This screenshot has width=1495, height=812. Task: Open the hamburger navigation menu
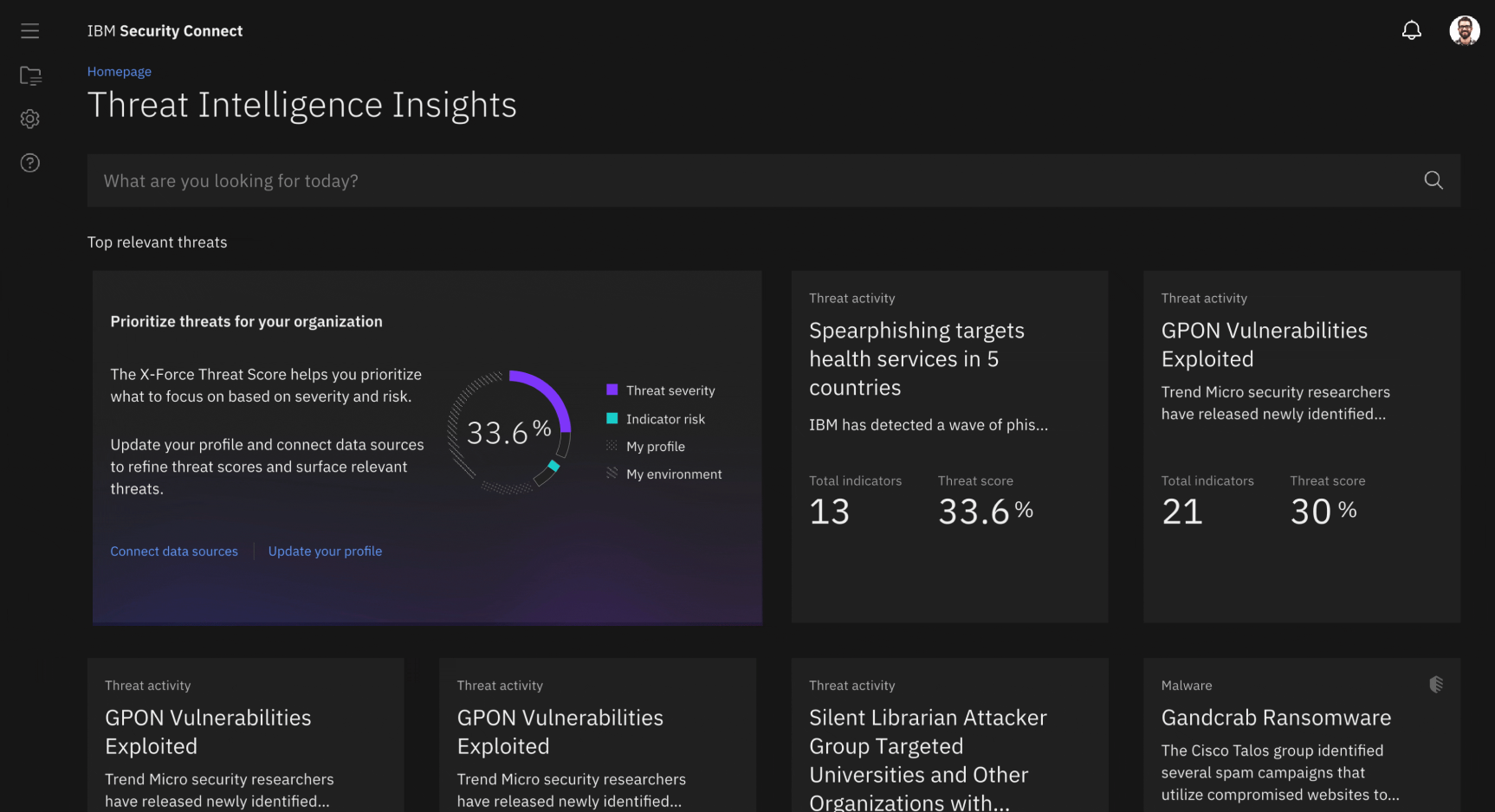(x=30, y=31)
